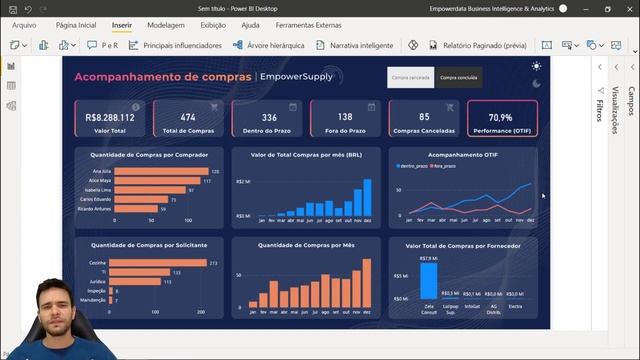Screen dimensions: 640x360
Task: Switch to Data table view in sidebar
Action: click(11, 86)
